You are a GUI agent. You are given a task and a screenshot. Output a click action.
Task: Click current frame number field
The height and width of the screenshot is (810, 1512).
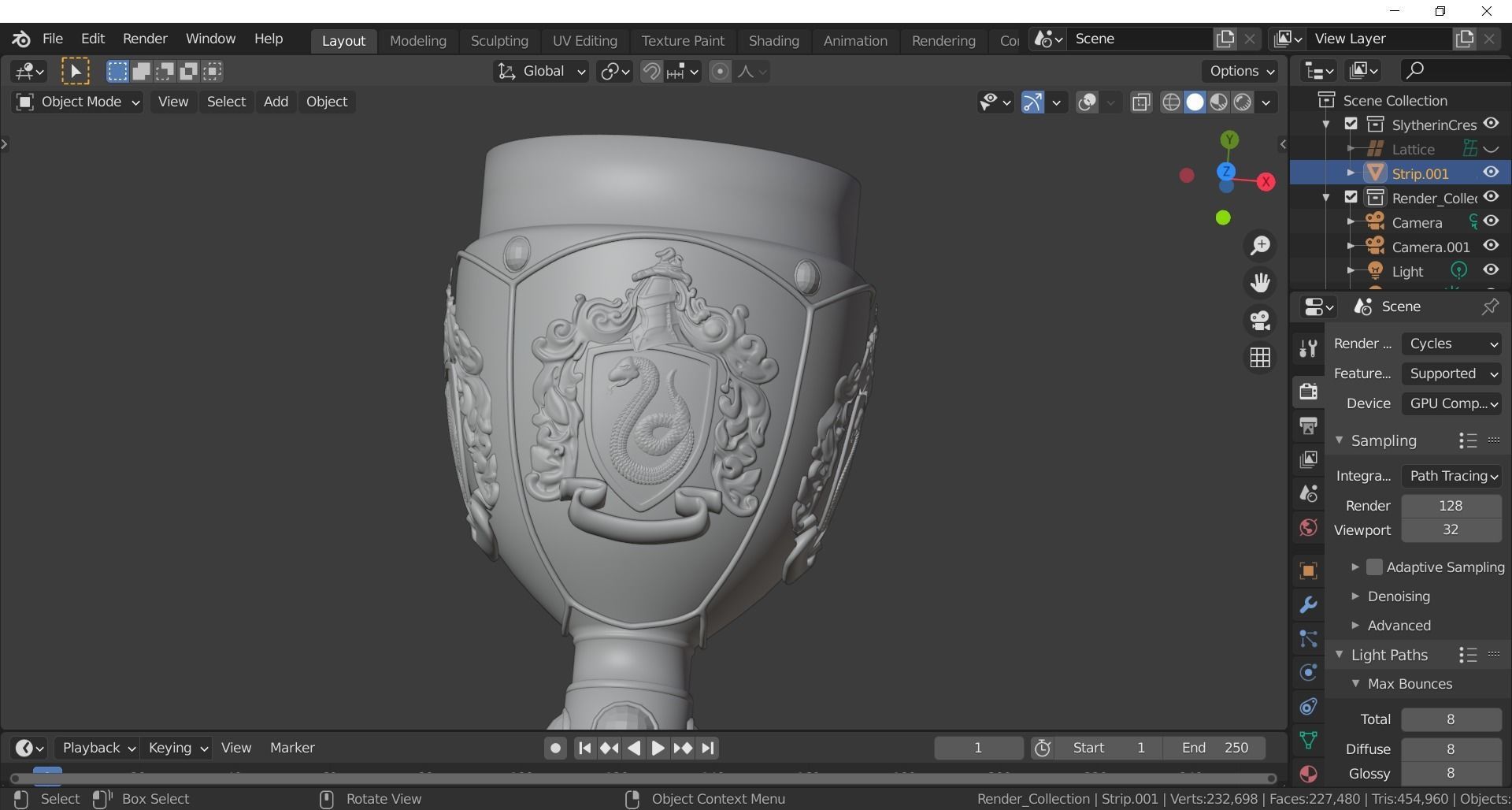click(979, 749)
